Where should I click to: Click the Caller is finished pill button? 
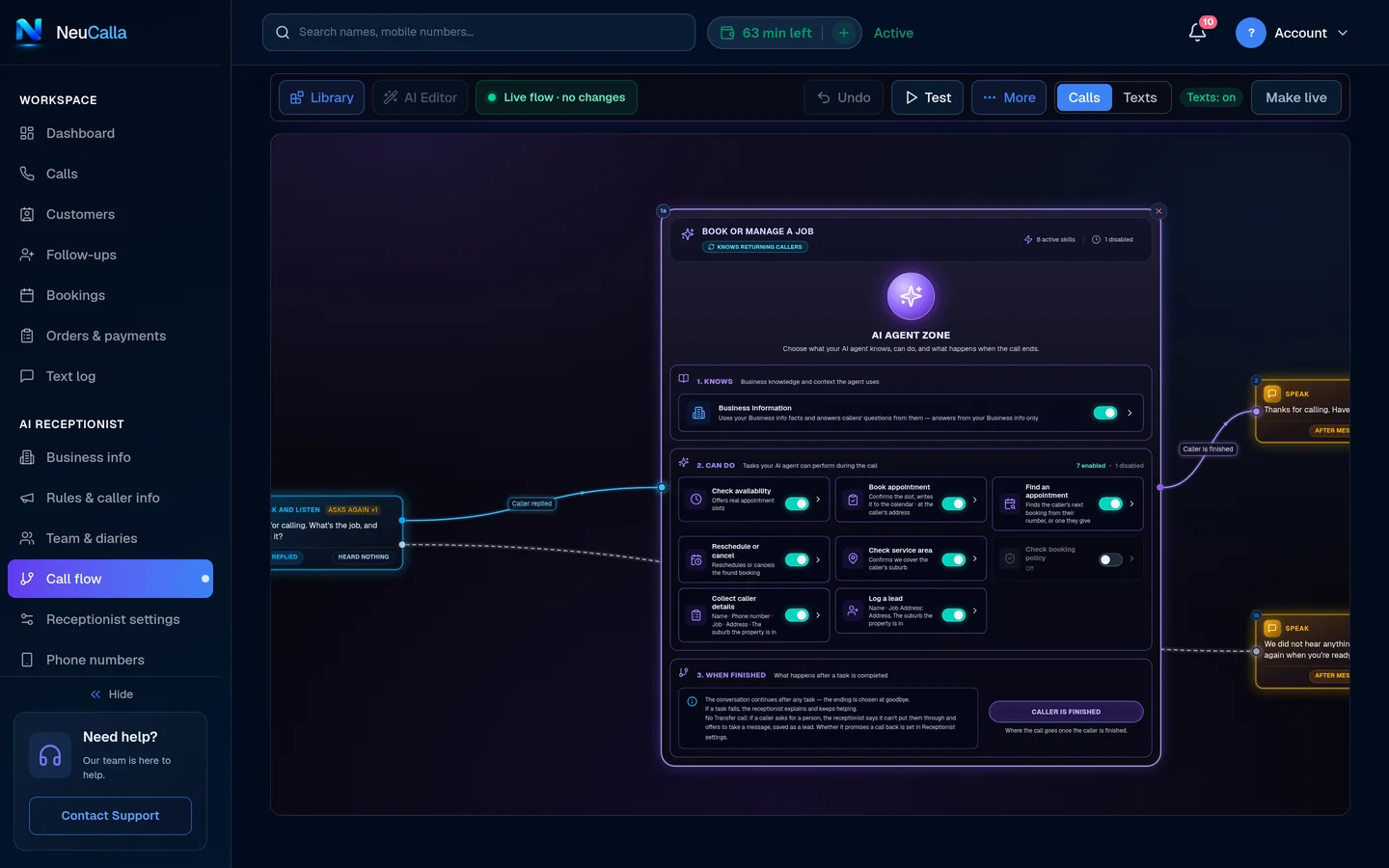pos(1066,712)
